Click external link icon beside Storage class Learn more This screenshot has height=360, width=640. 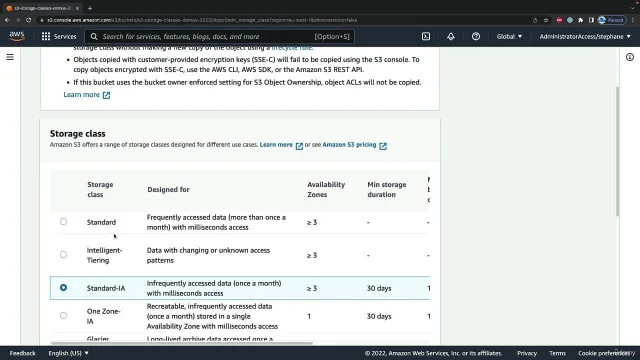pos(299,146)
